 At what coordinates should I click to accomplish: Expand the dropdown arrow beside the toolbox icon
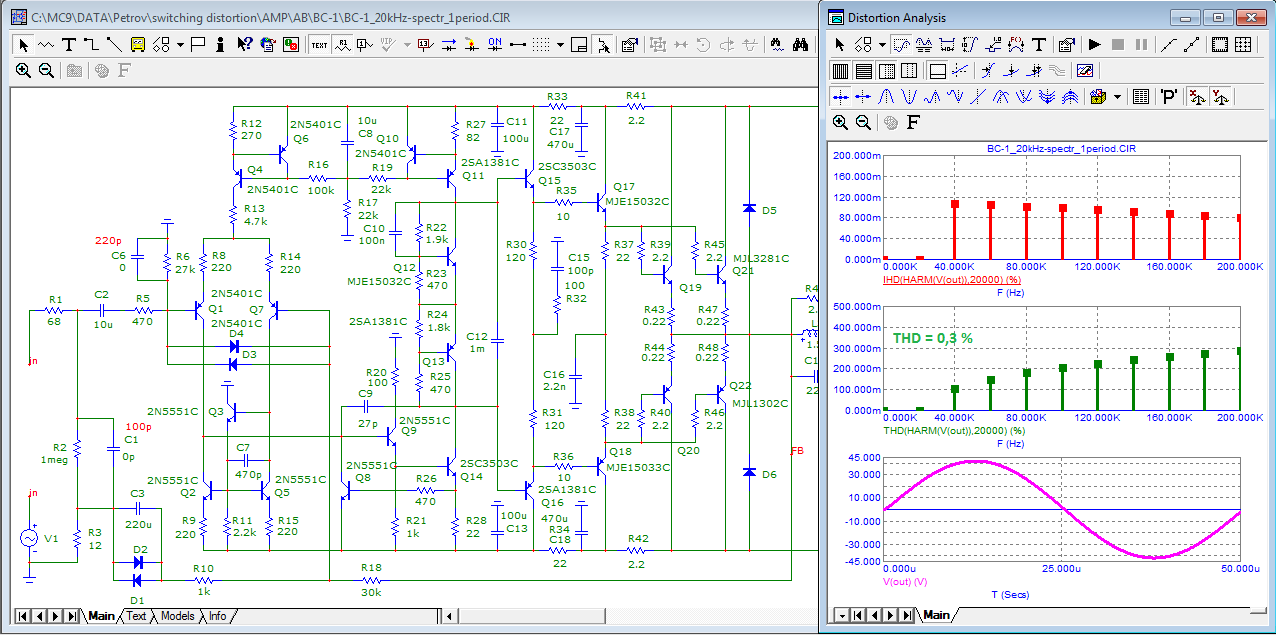click(1117, 97)
